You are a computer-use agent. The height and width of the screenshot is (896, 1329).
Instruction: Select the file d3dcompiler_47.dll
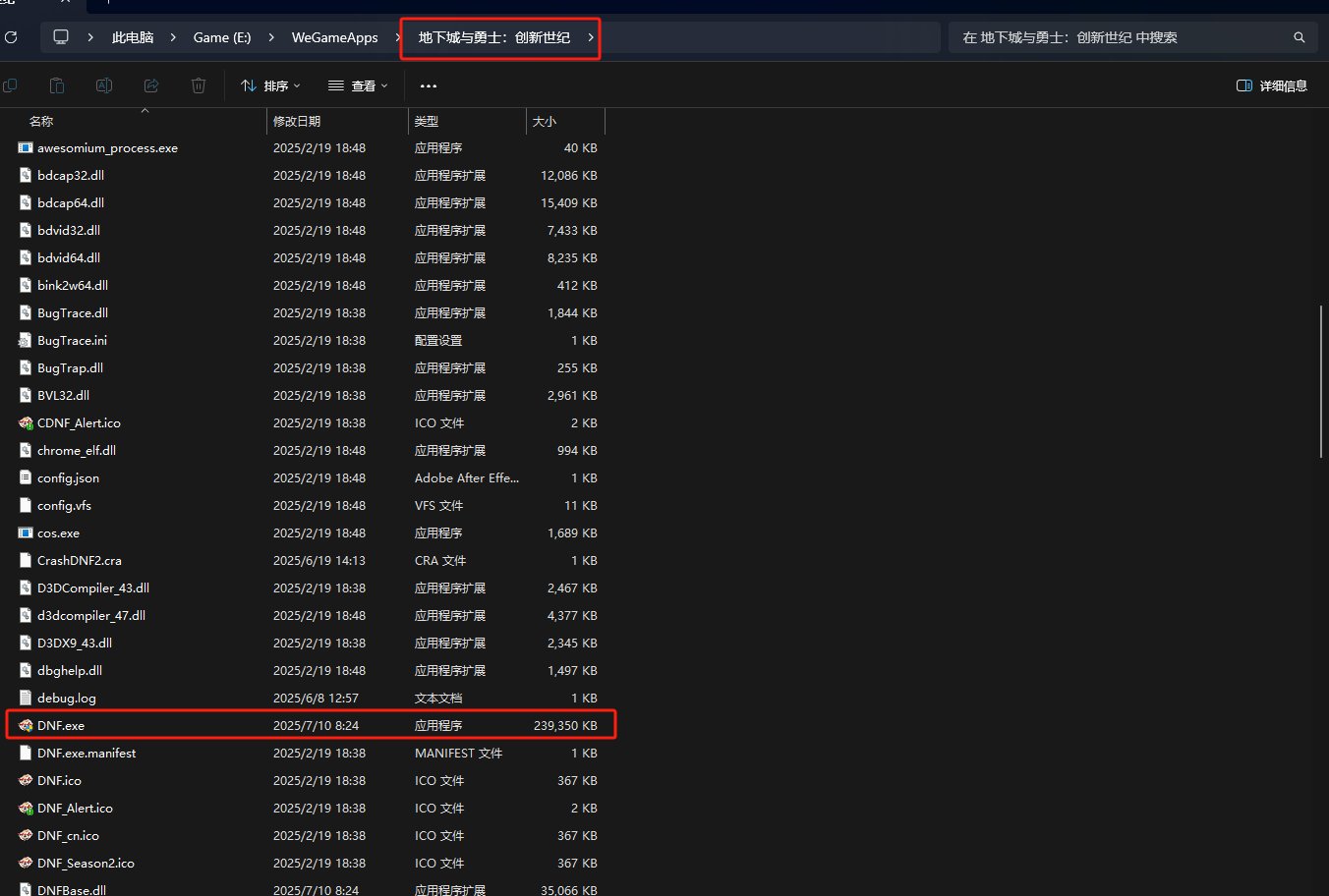[91, 615]
